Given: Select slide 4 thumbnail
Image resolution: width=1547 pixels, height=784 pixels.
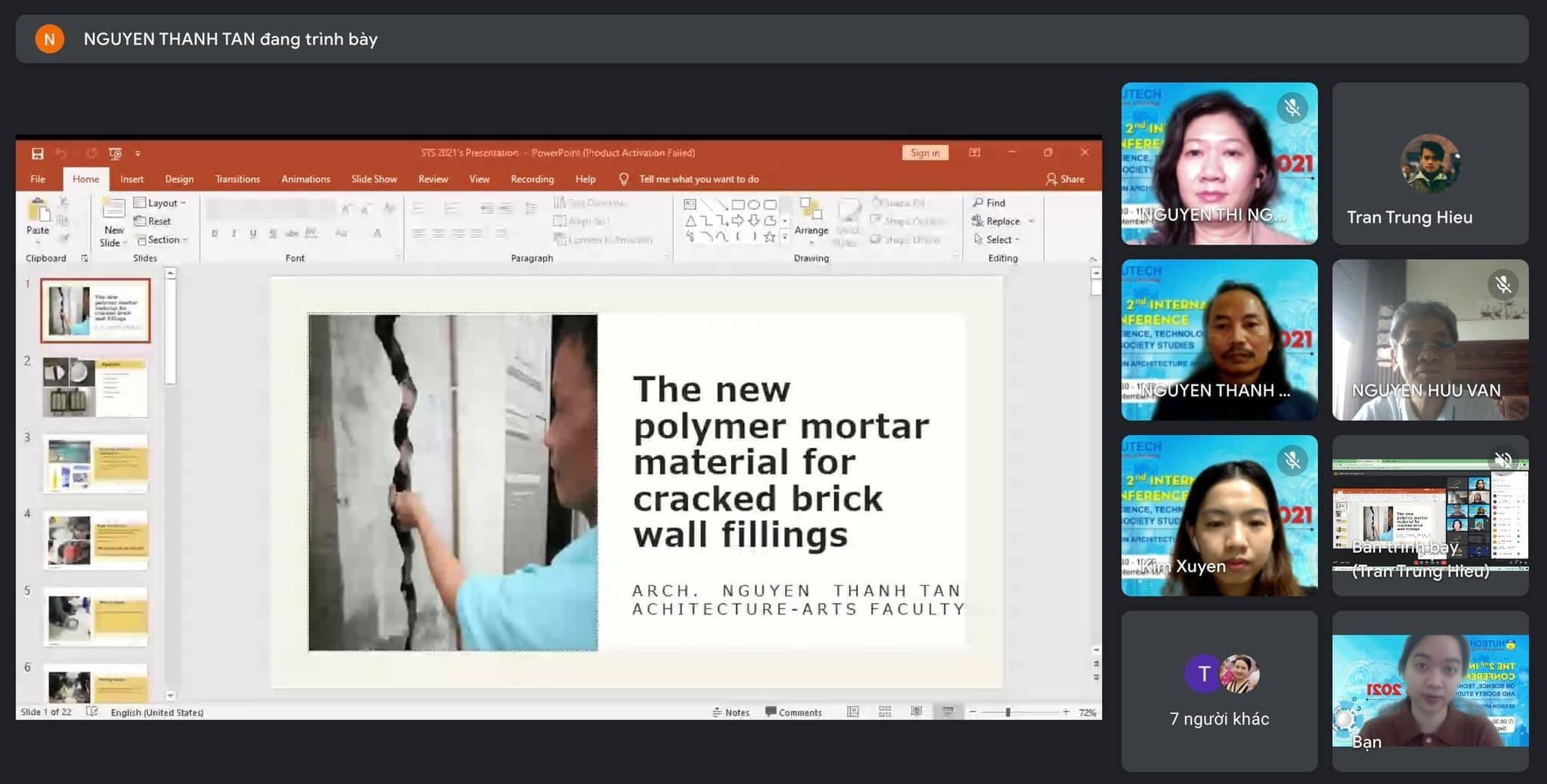Looking at the screenshot, I should coord(95,540).
